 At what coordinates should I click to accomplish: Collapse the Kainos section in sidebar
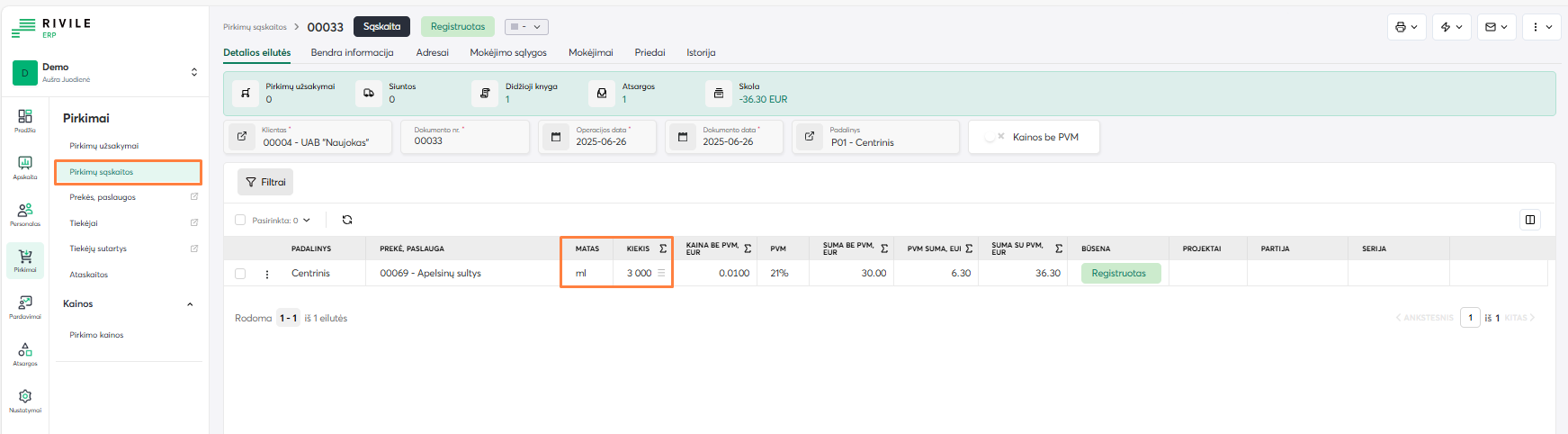pos(190,304)
